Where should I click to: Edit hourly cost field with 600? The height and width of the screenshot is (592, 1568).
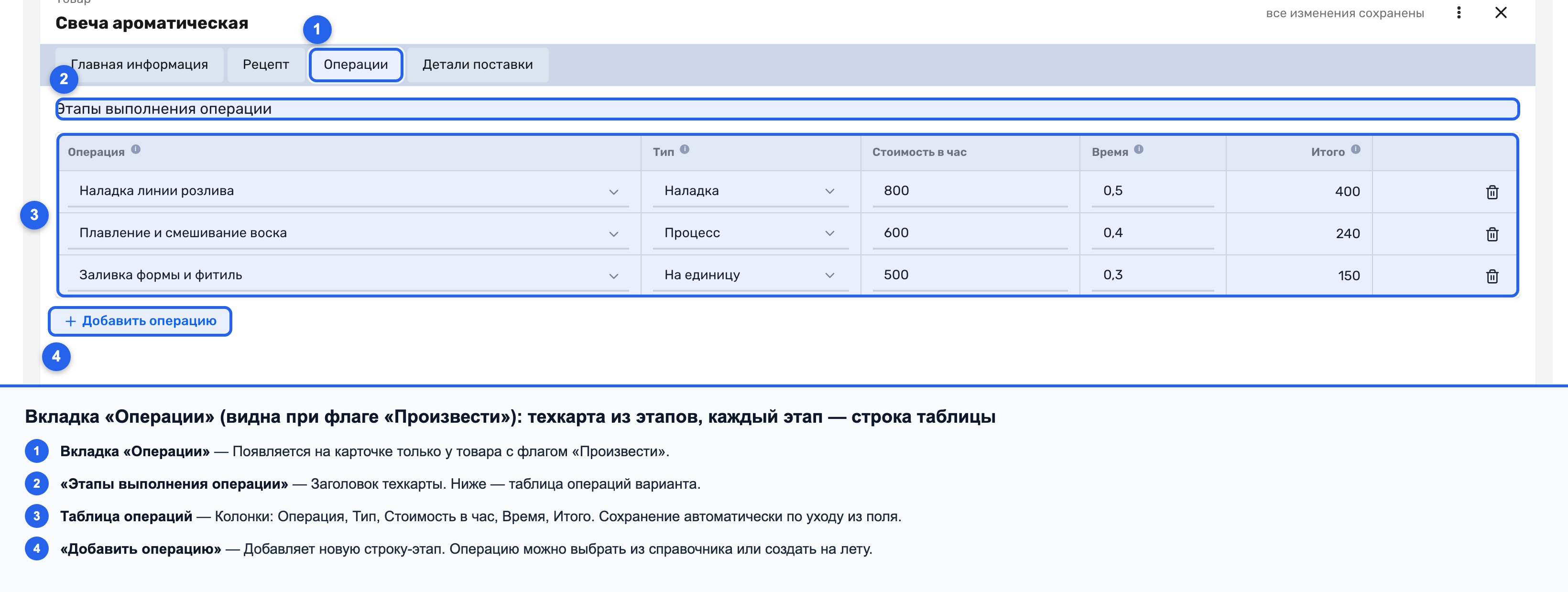(x=969, y=233)
